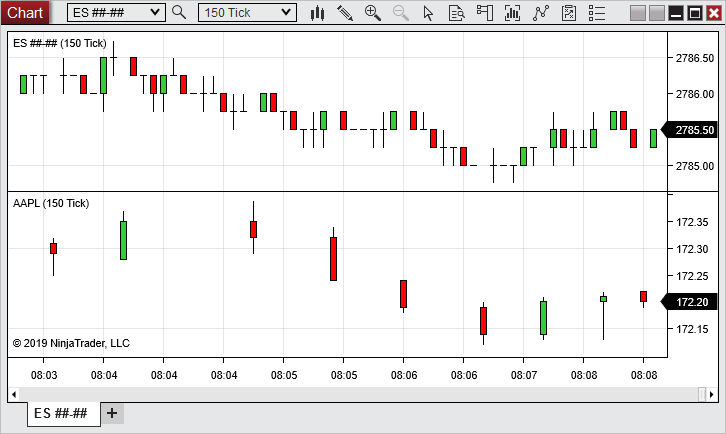
Task: Click the zoom in magnifier
Action: pos(373,13)
